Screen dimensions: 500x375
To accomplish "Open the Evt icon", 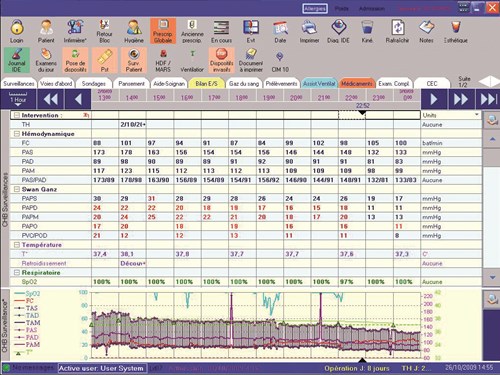I will coord(251,31).
